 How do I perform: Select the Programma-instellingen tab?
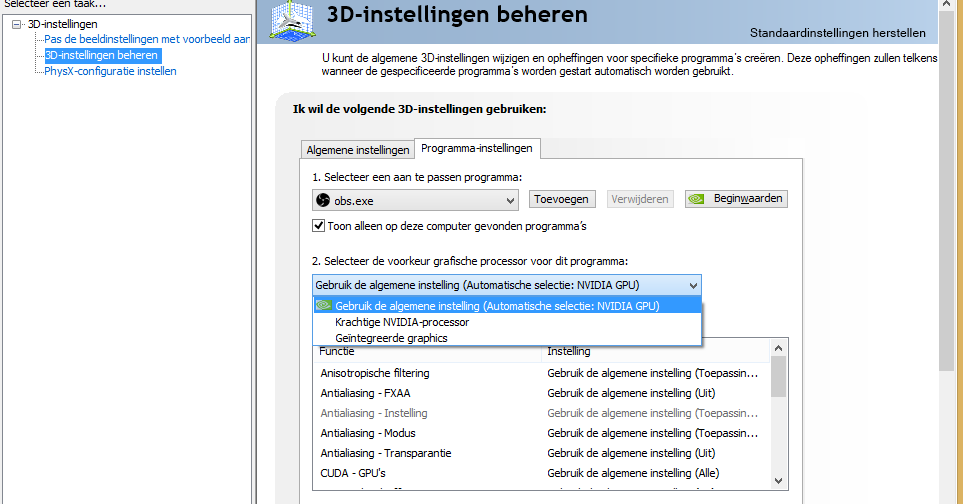[x=477, y=148]
